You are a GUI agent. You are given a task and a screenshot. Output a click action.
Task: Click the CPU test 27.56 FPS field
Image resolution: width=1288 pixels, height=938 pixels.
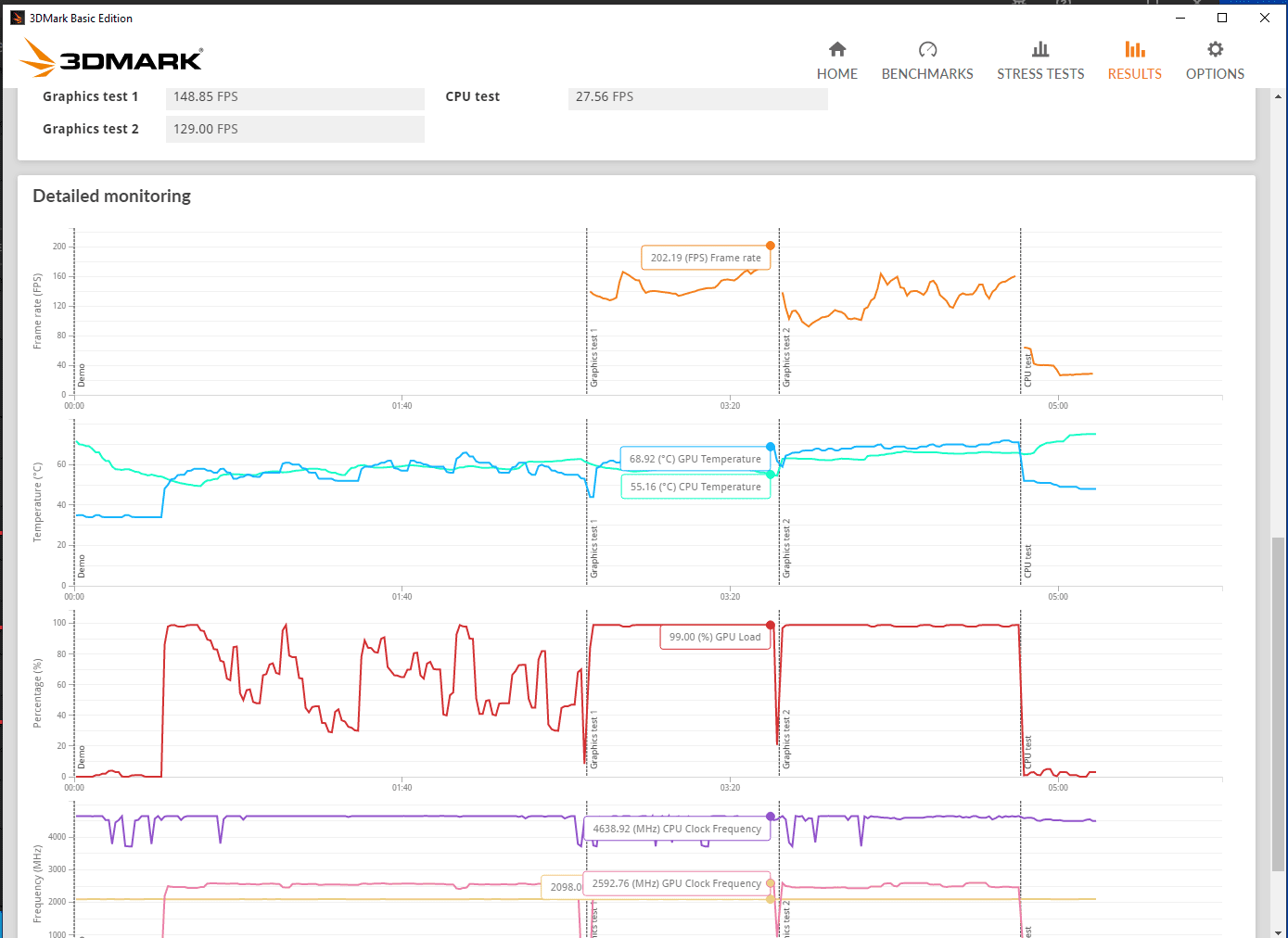point(697,97)
